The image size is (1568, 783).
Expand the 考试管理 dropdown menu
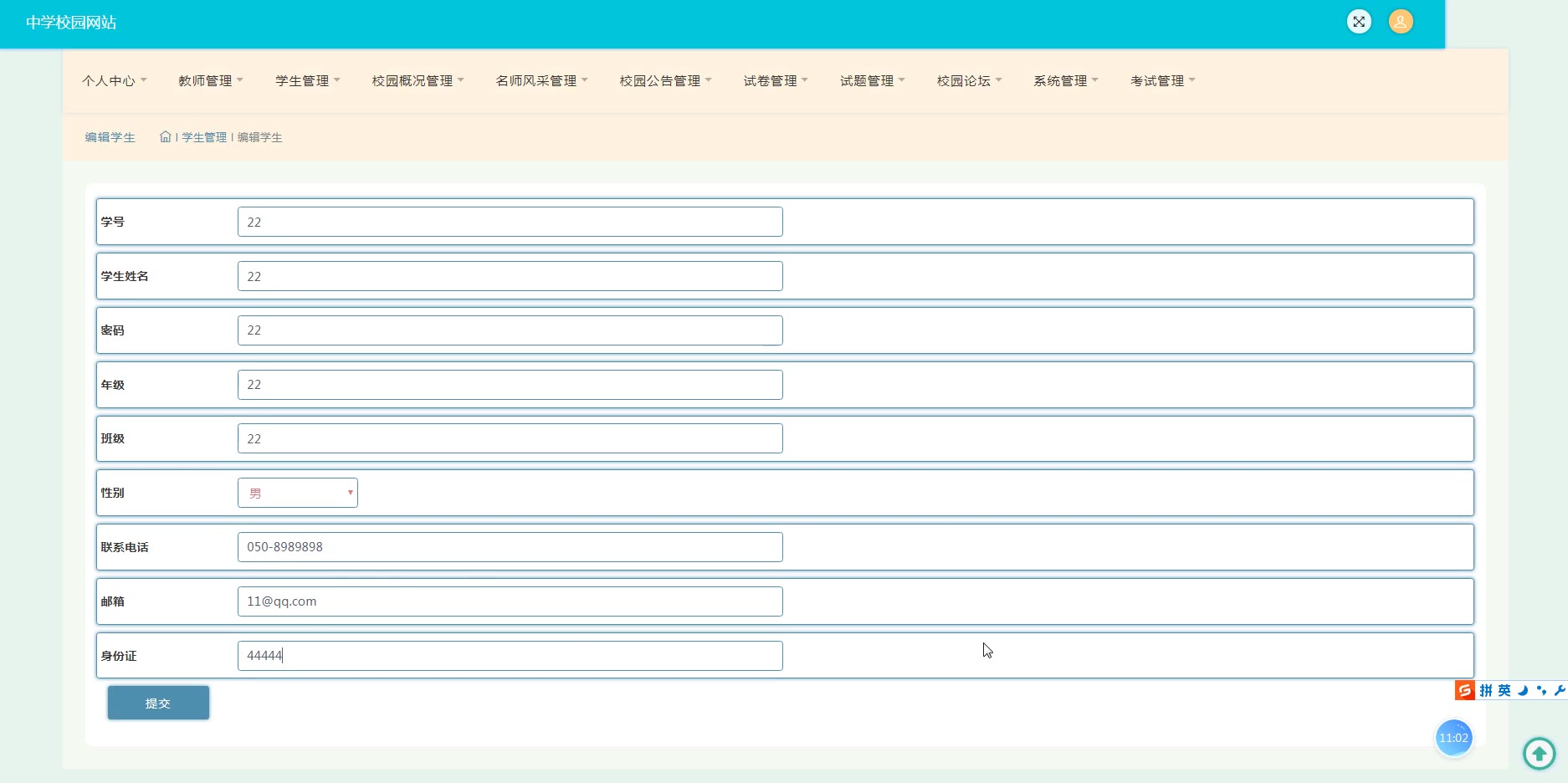(x=1163, y=81)
